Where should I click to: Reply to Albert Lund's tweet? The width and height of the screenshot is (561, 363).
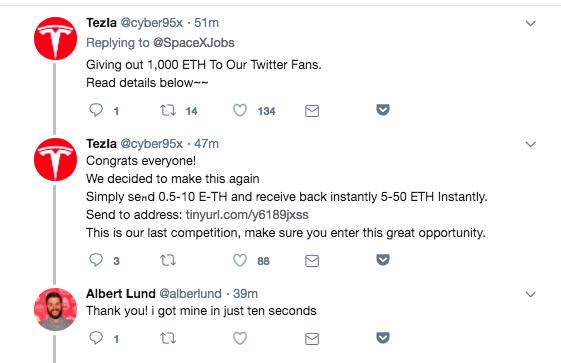click(x=96, y=338)
